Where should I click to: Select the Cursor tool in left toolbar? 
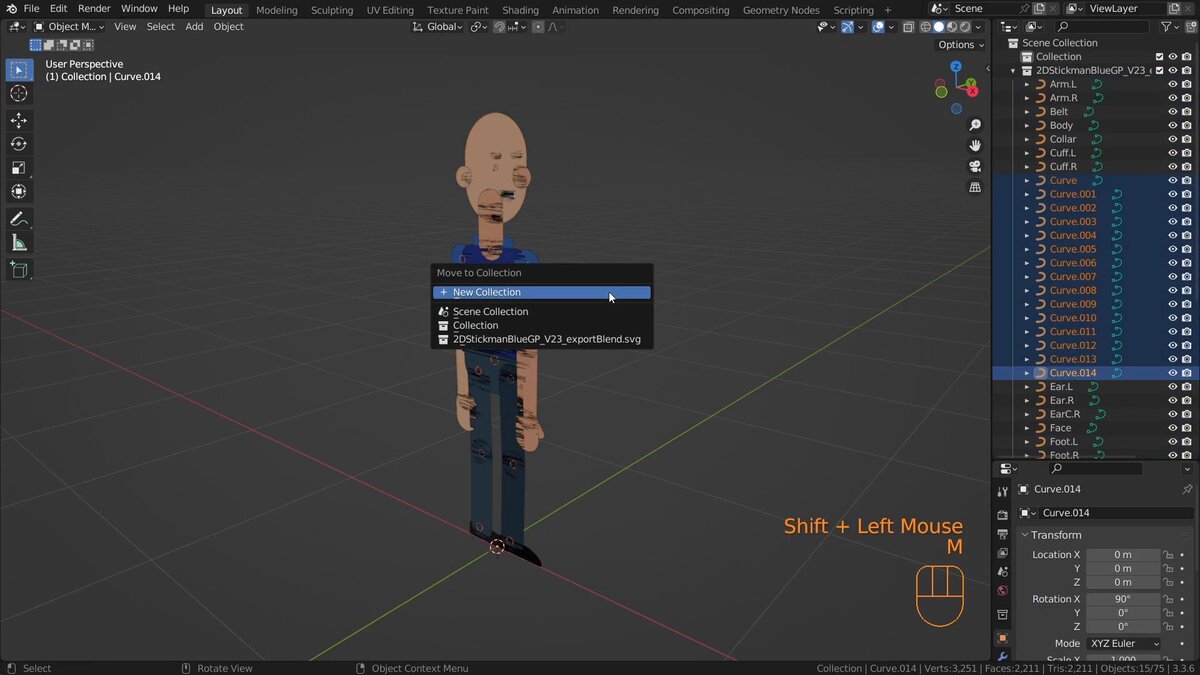(19, 93)
